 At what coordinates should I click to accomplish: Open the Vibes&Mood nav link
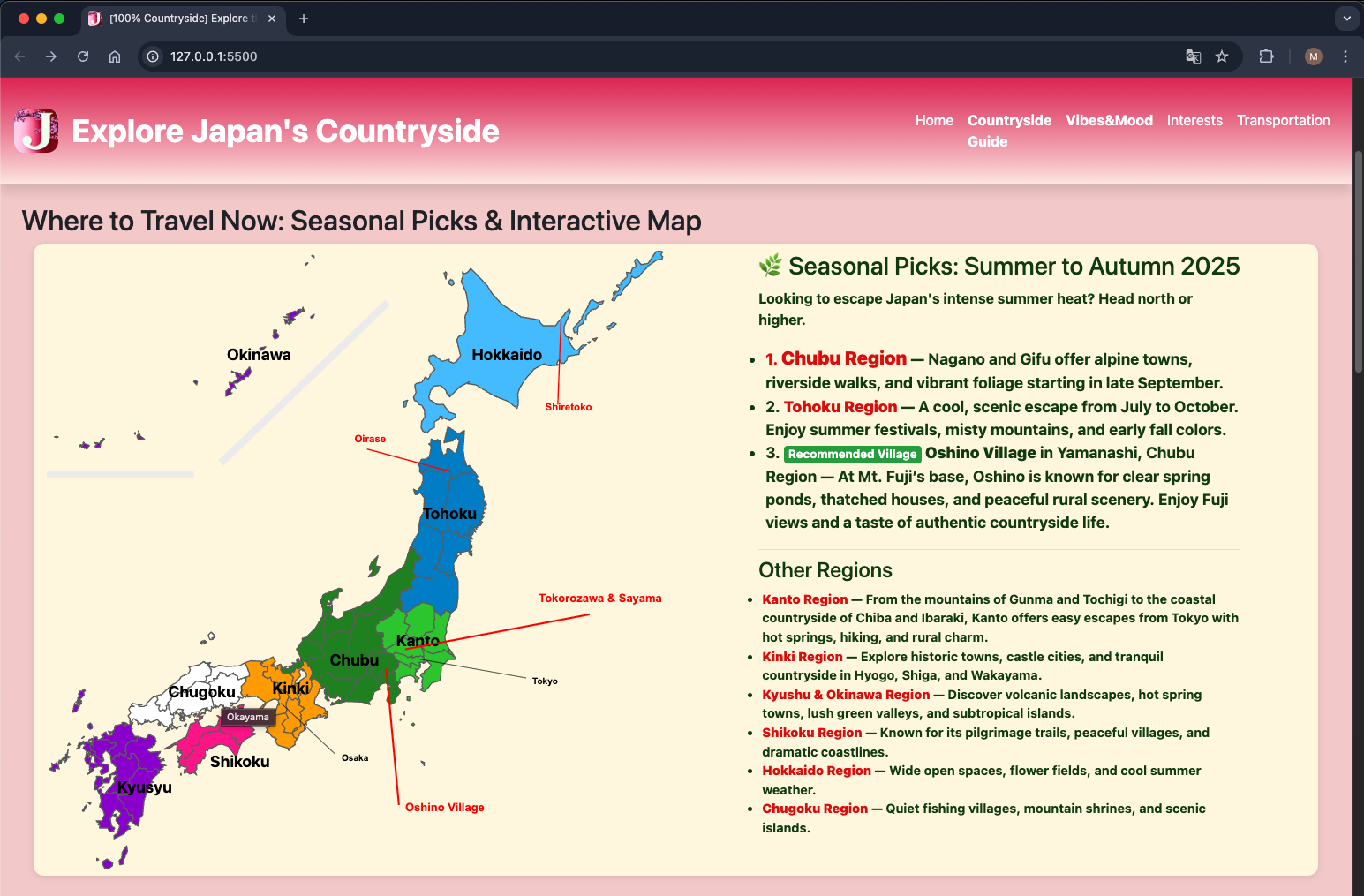[x=1109, y=120]
